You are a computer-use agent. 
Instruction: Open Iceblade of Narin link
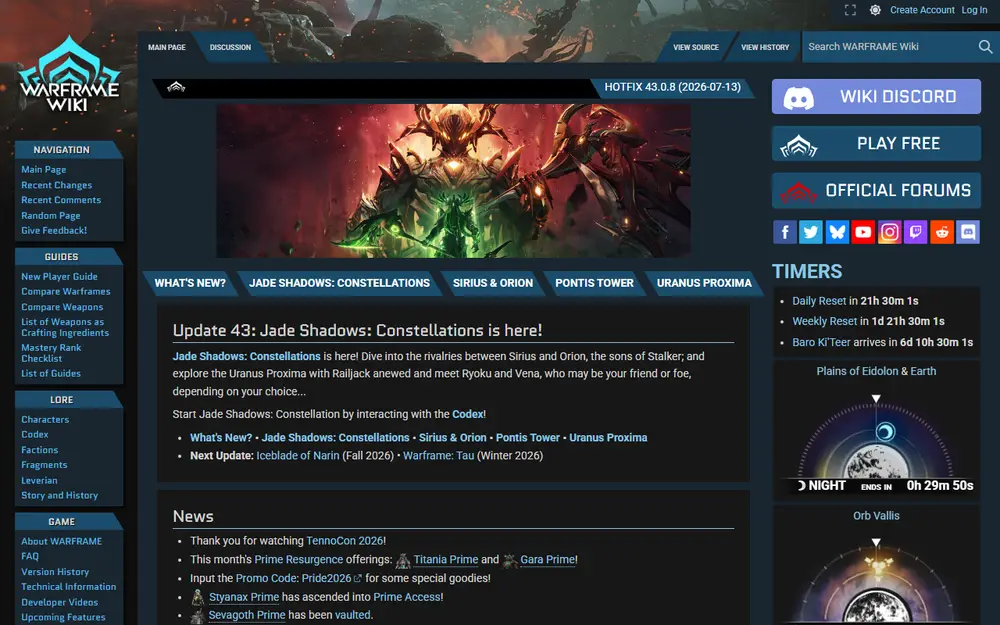click(298, 456)
